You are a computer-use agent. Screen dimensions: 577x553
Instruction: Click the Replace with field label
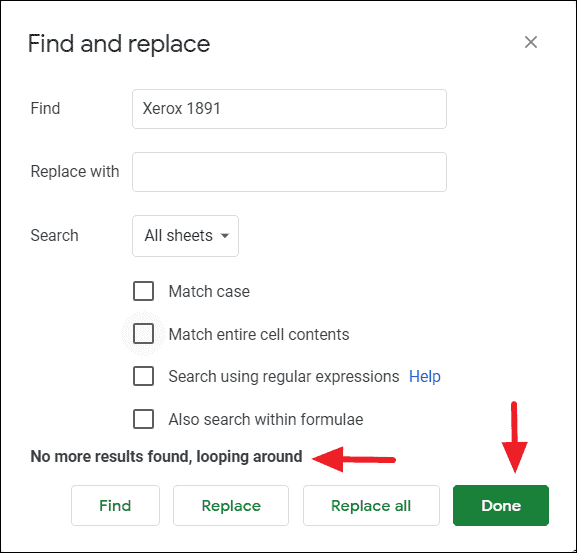tap(75, 171)
